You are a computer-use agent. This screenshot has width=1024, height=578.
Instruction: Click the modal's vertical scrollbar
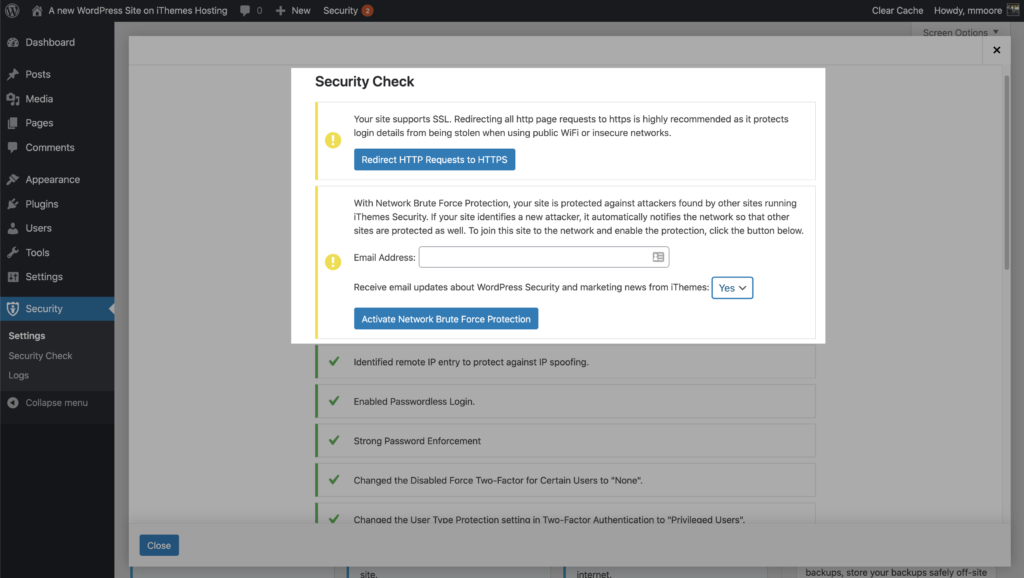1006,172
